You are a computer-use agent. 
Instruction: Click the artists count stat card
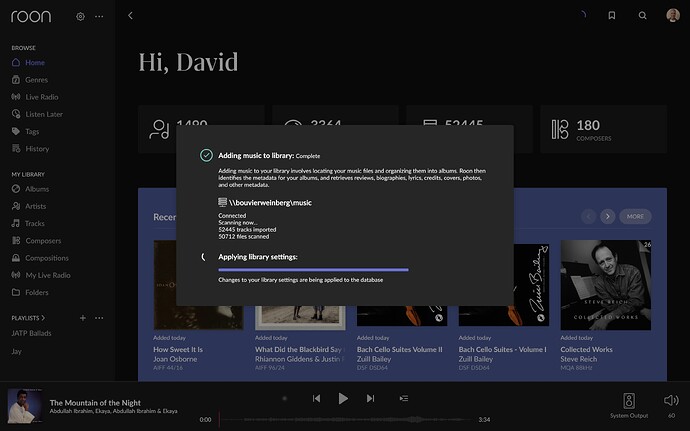pyautogui.click(x=201, y=116)
